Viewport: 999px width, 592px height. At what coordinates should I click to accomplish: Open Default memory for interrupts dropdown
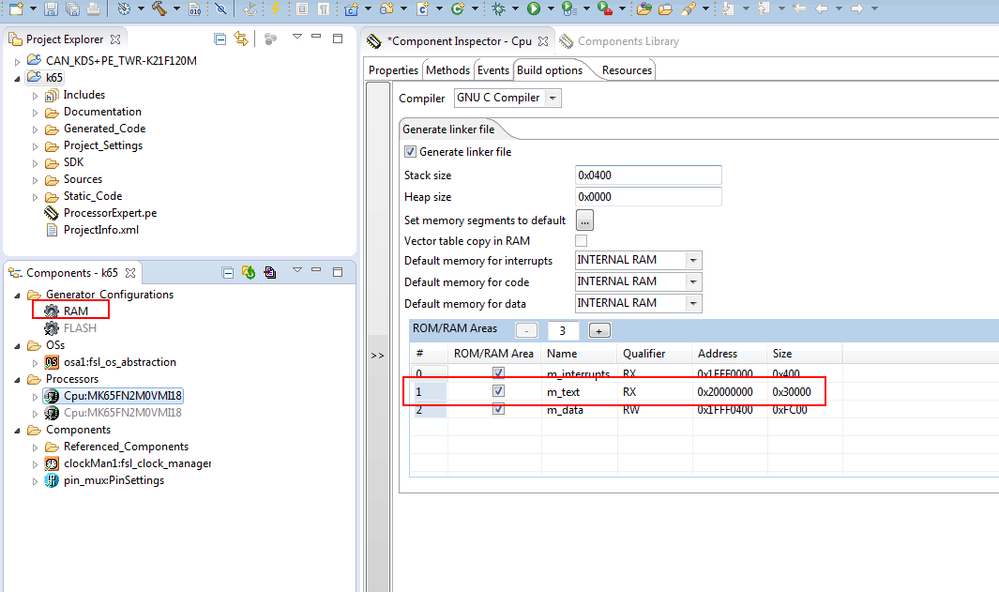pos(693,260)
